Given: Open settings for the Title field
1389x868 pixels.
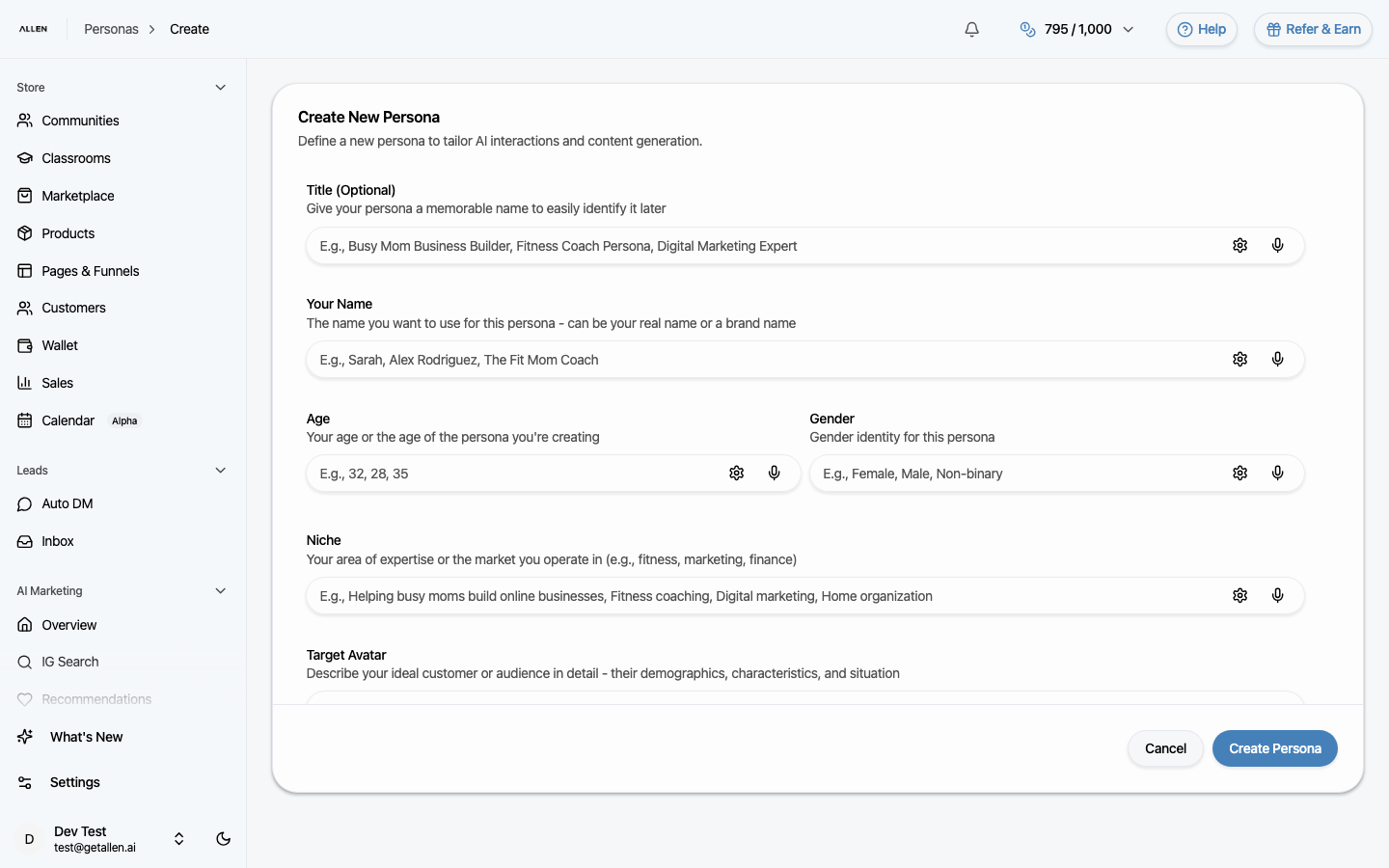Looking at the screenshot, I should (x=1239, y=245).
